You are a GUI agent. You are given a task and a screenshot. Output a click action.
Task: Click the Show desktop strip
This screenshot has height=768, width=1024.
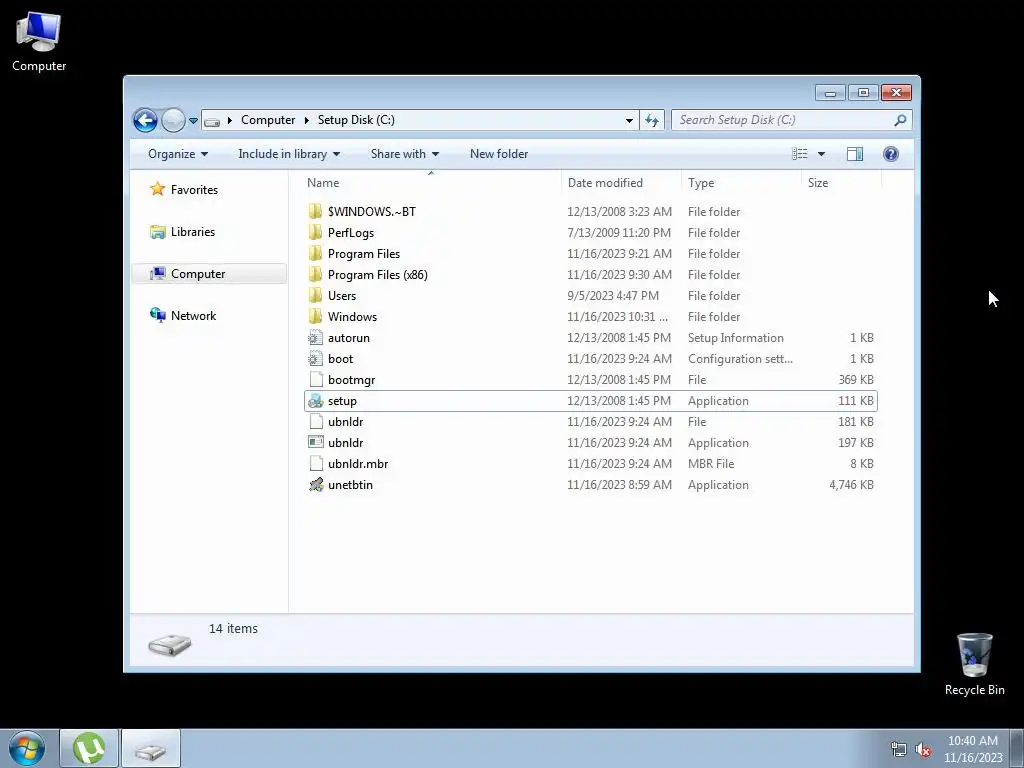tap(1017, 748)
